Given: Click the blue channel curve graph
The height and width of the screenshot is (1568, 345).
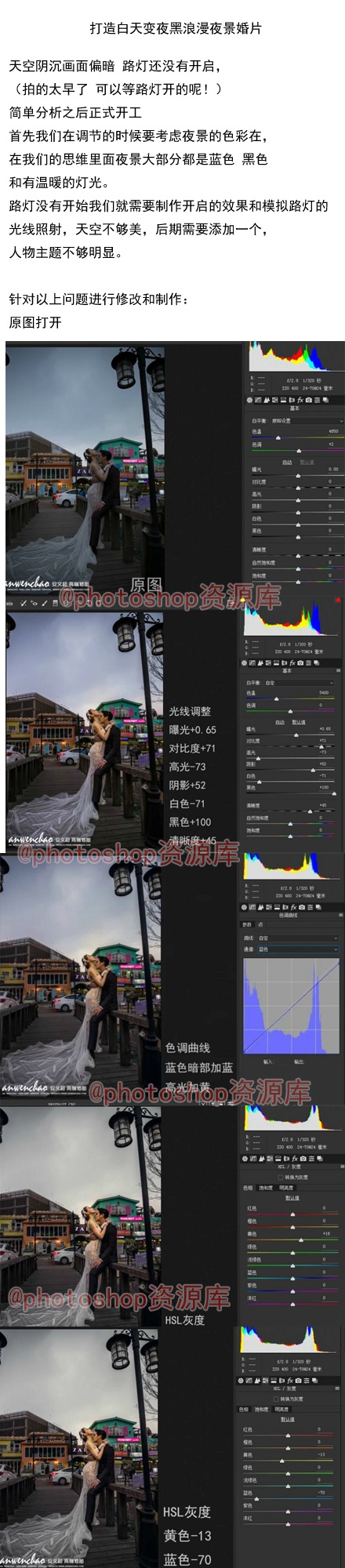Looking at the screenshot, I should pos(292,1006).
